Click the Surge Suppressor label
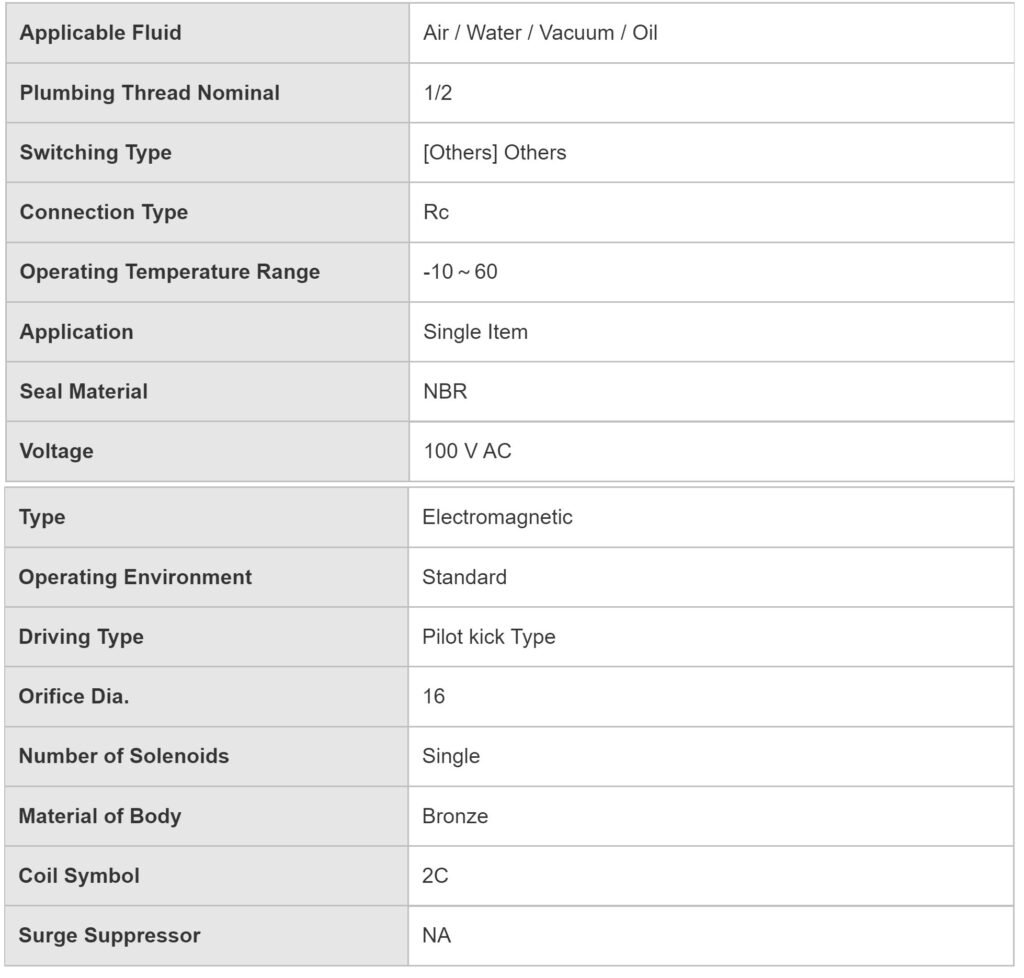1024x978 pixels. pos(109,936)
